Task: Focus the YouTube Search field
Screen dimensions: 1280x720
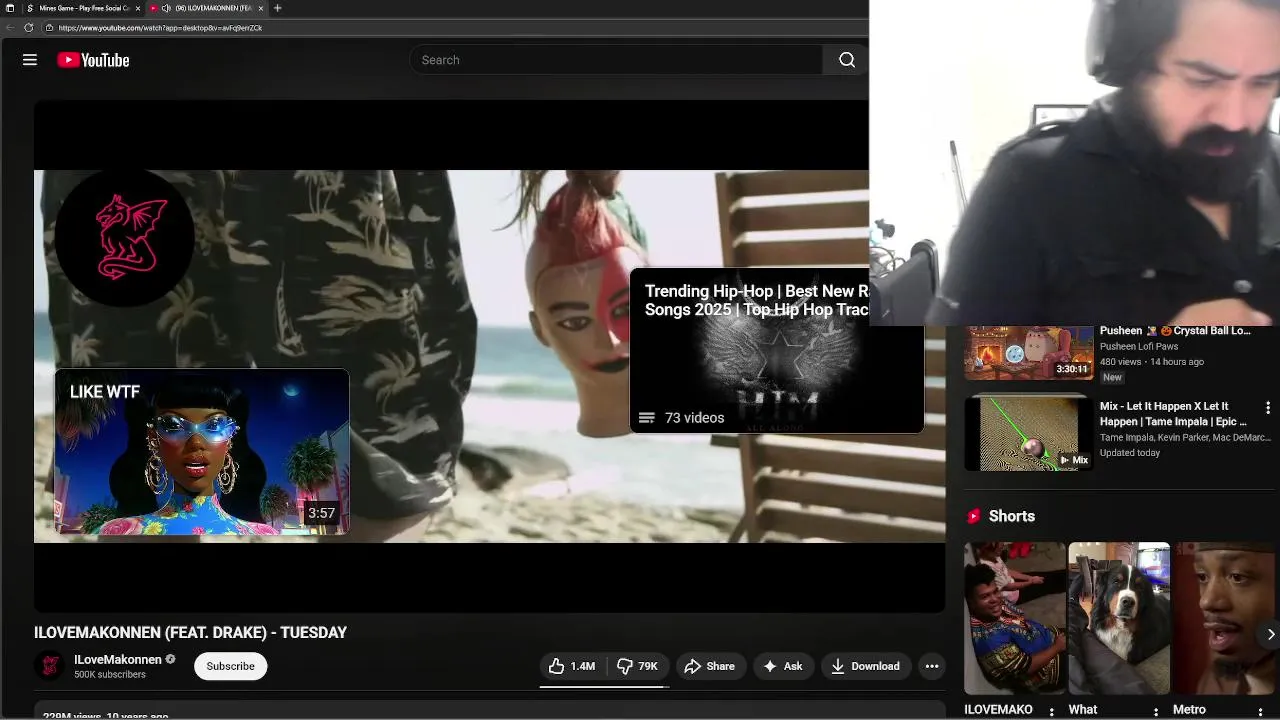Action: 616,60
